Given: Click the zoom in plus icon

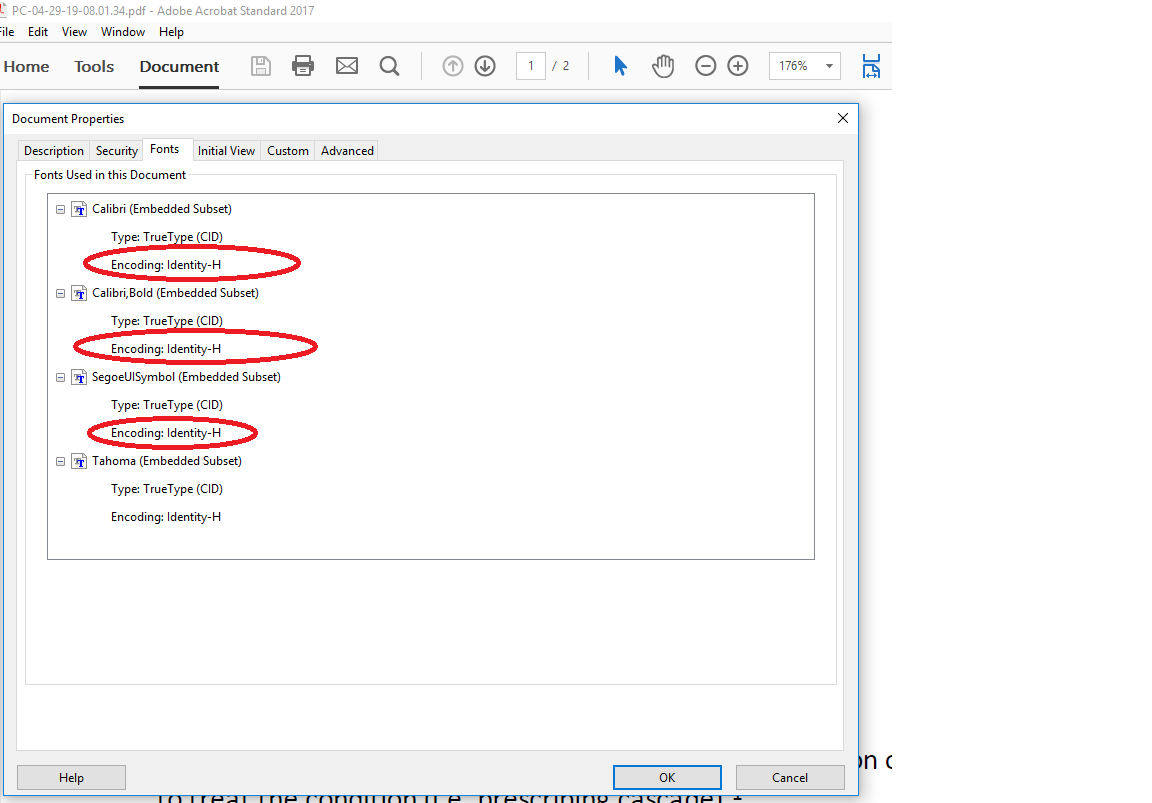Looking at the screenshot, I should (x=738, y=66).
